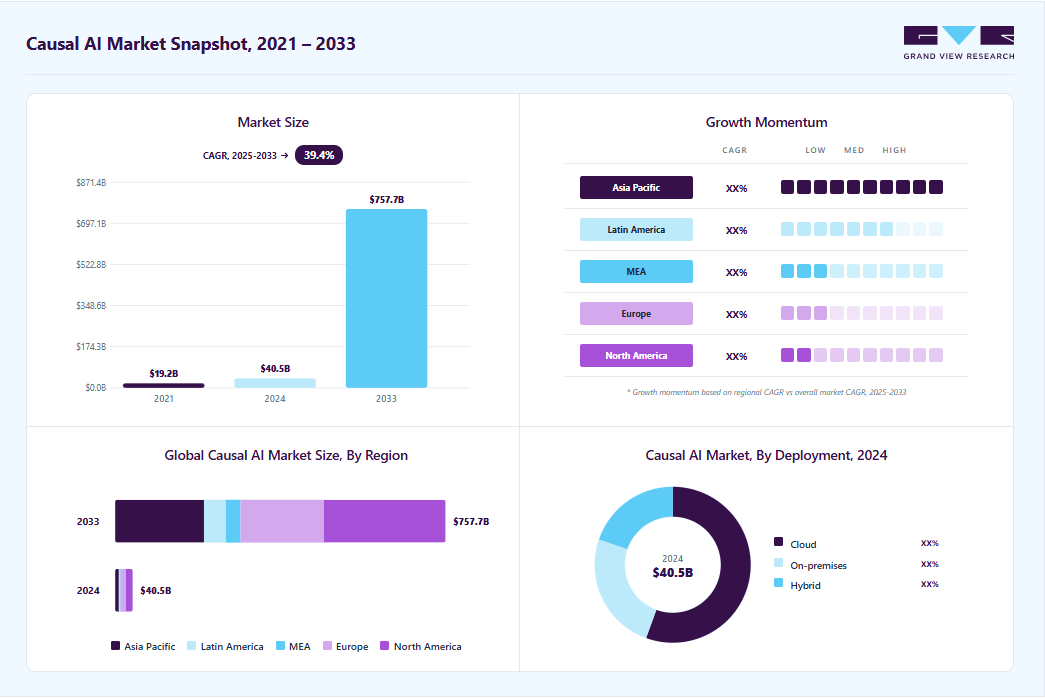
Task: Select the Latin America region label
Action: click(x=636, y=229)
